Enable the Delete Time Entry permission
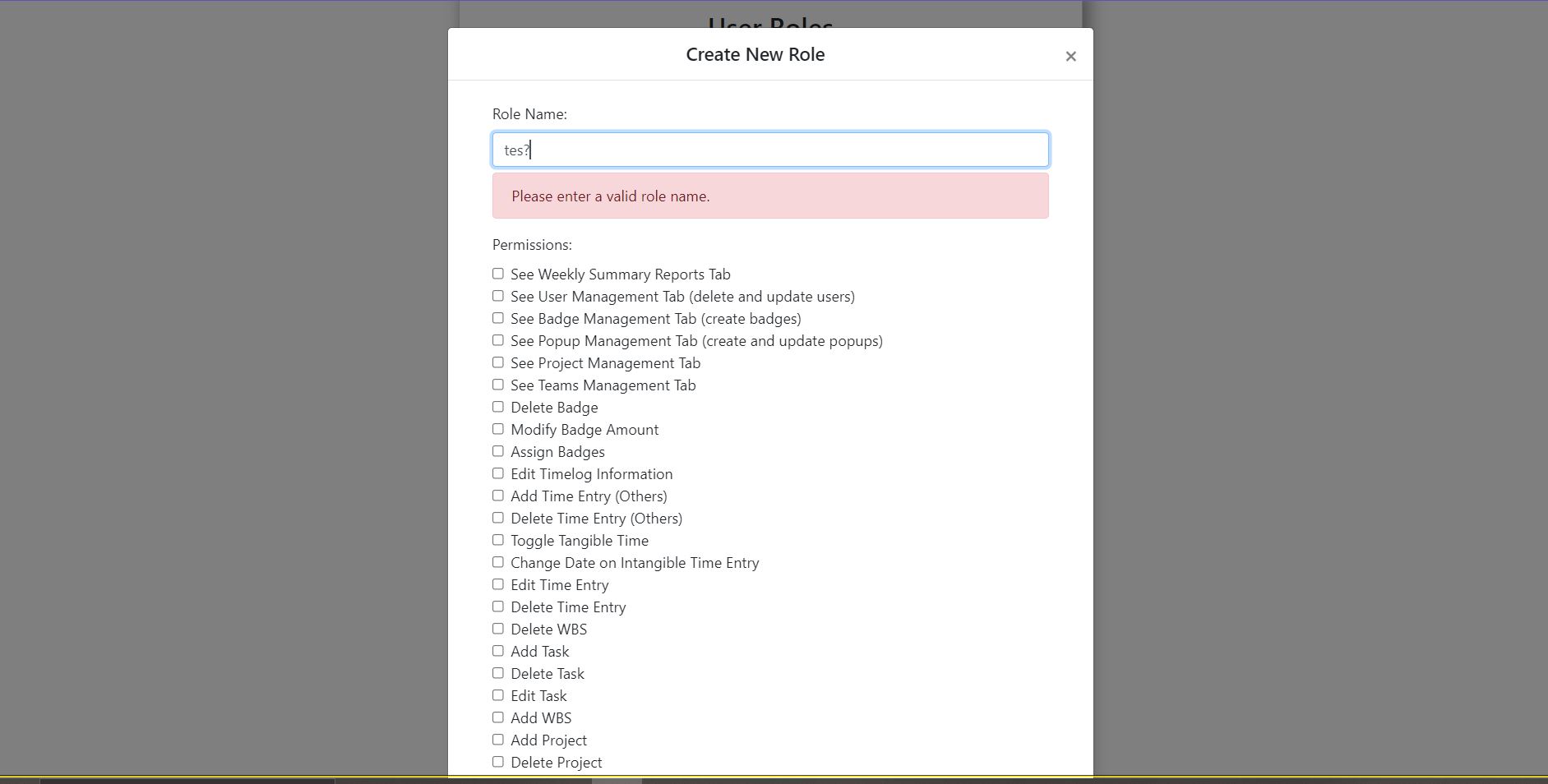 pyautogui.click(x=498, y=606)
